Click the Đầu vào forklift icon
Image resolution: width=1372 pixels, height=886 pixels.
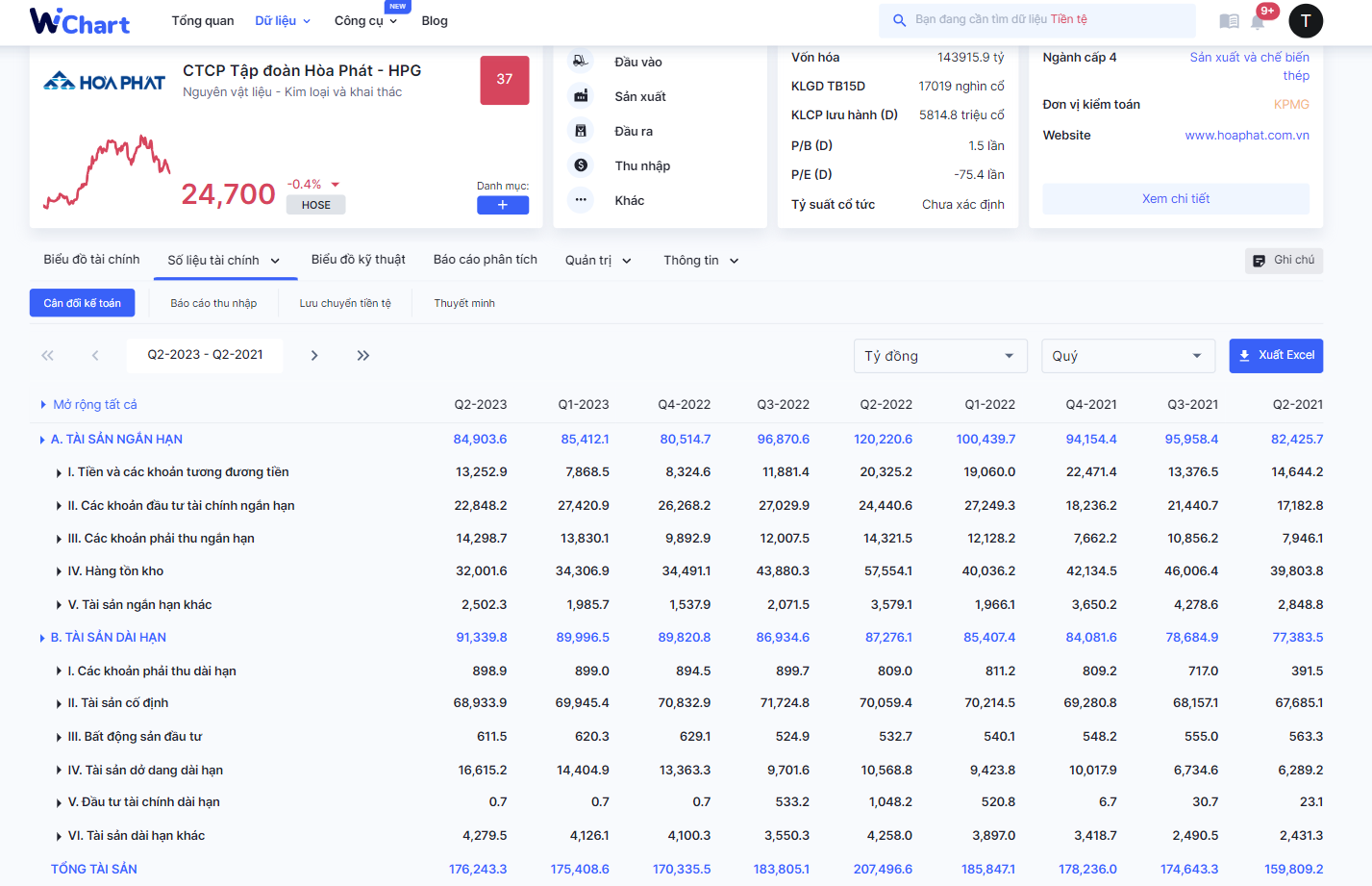(x=581, y=62)
